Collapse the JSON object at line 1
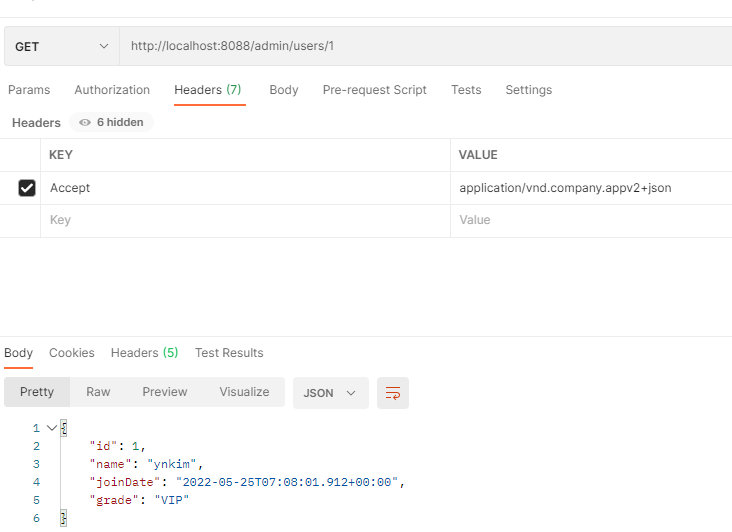This screenshot has height=532, width=732. [52, 428]
